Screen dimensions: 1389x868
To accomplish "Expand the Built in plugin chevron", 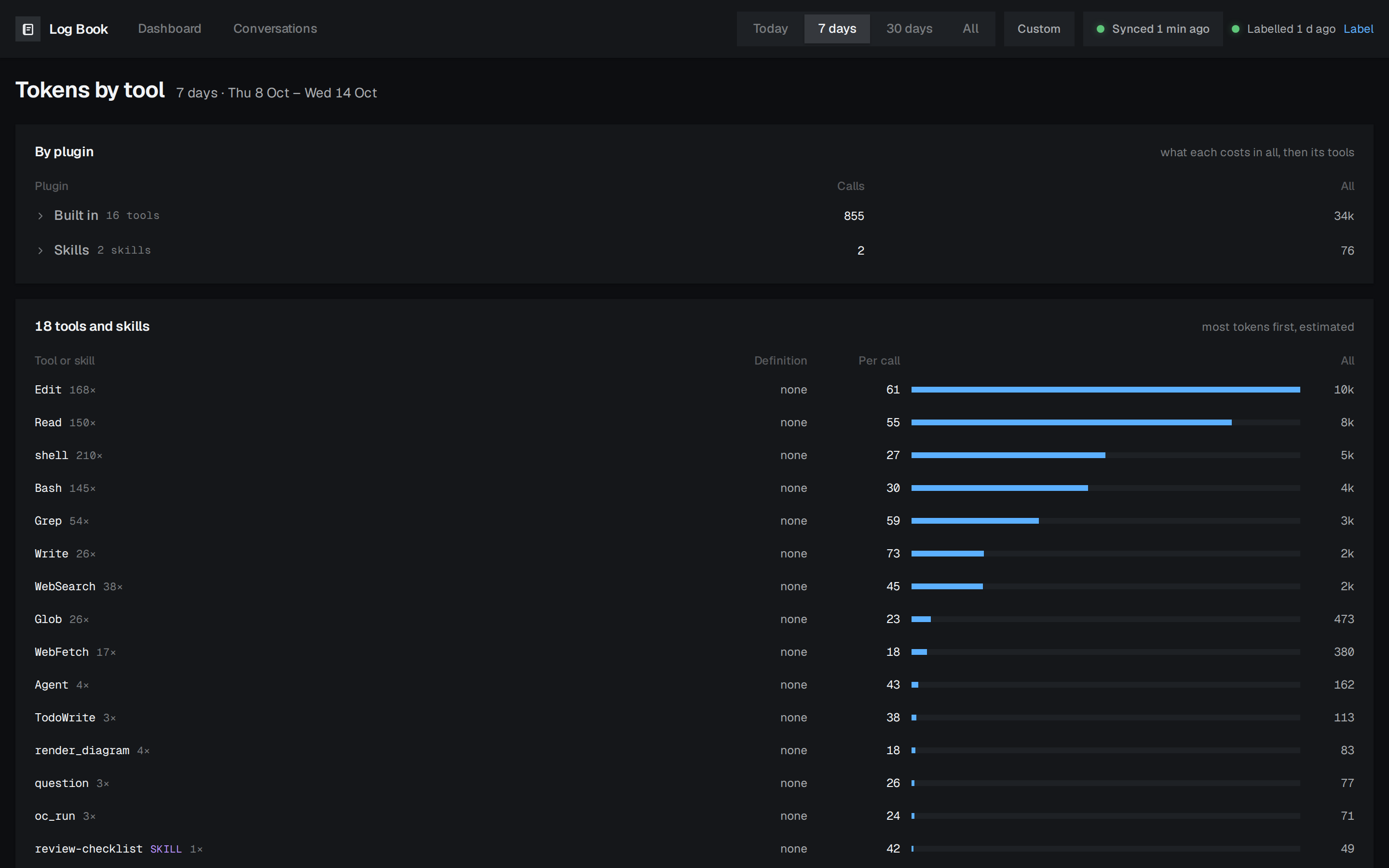I will coord(40,216).
